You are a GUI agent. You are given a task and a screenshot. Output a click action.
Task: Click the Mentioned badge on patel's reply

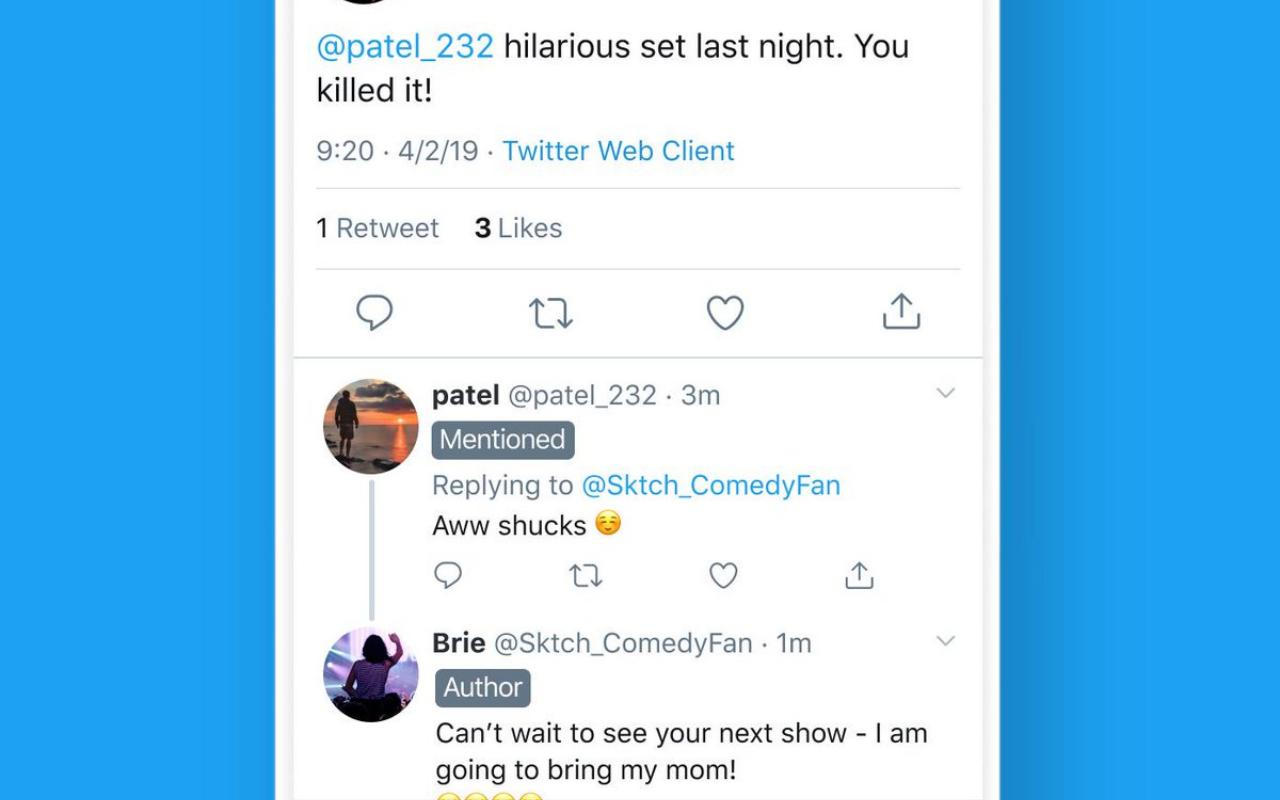click(x=502, y=439)
